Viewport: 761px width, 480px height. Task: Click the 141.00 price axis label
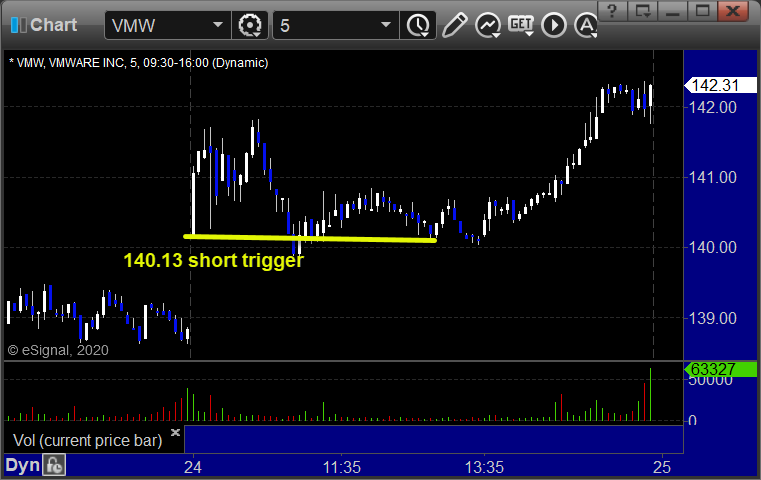pos(712,178)
